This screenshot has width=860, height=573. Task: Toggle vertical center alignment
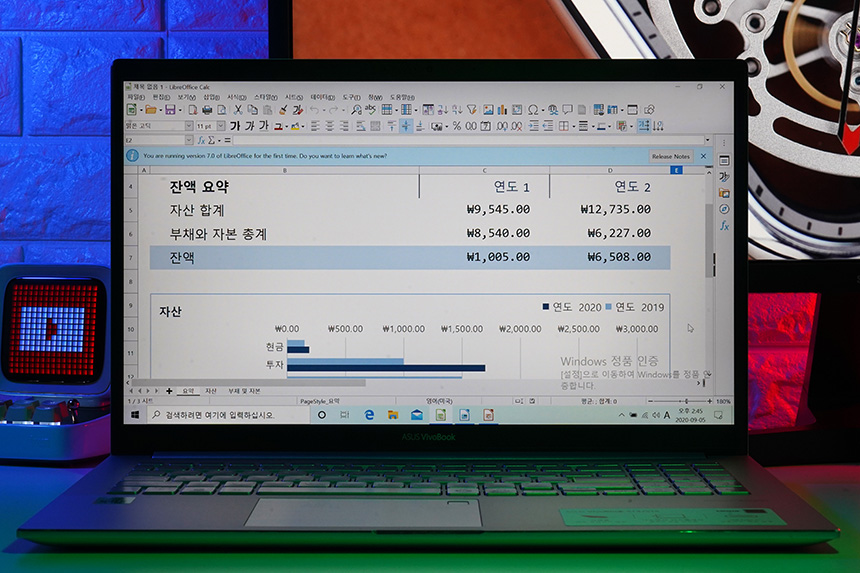tap(406, 126)
